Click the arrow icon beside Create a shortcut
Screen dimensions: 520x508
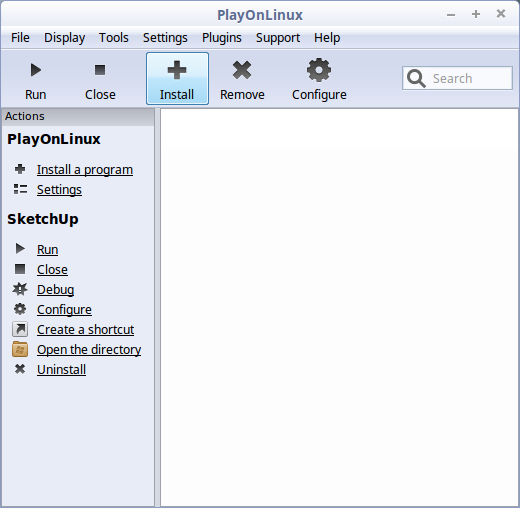coord(20,329)
